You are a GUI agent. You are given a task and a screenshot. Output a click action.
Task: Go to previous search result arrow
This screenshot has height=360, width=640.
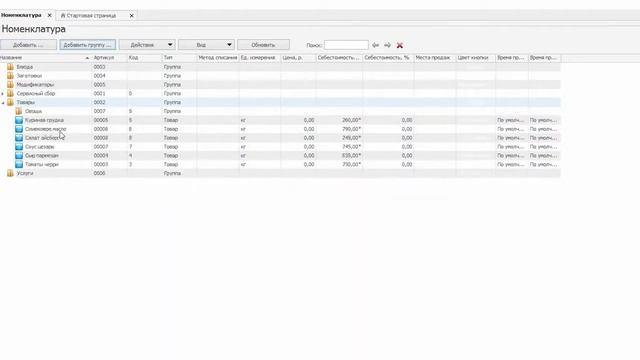(x=376, y=45)
